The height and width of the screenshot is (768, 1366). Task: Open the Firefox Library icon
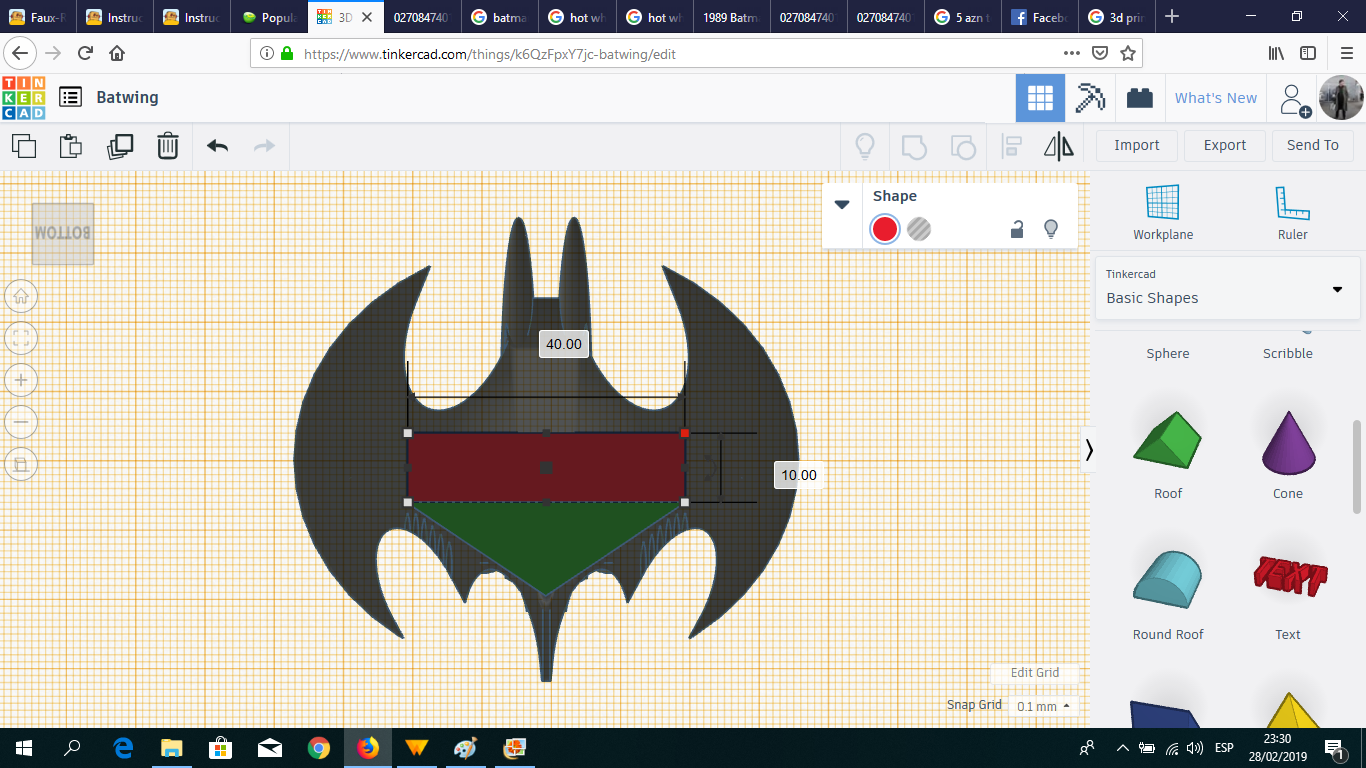point(1276,53)
